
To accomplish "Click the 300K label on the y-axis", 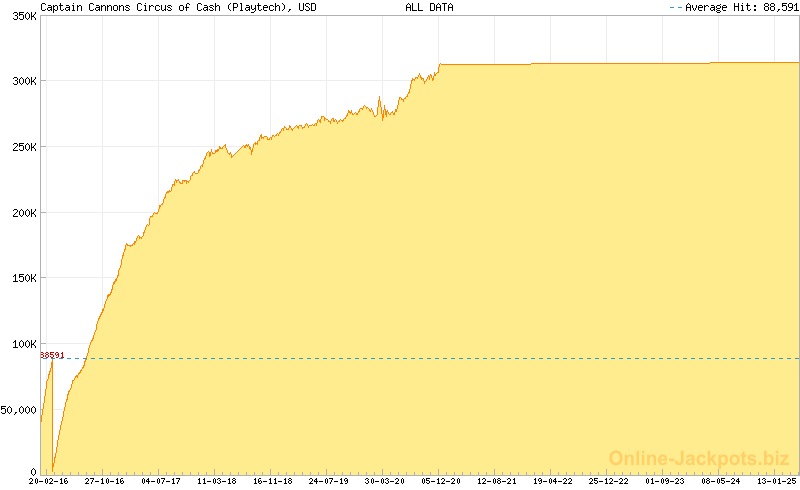I will (20, 81).
